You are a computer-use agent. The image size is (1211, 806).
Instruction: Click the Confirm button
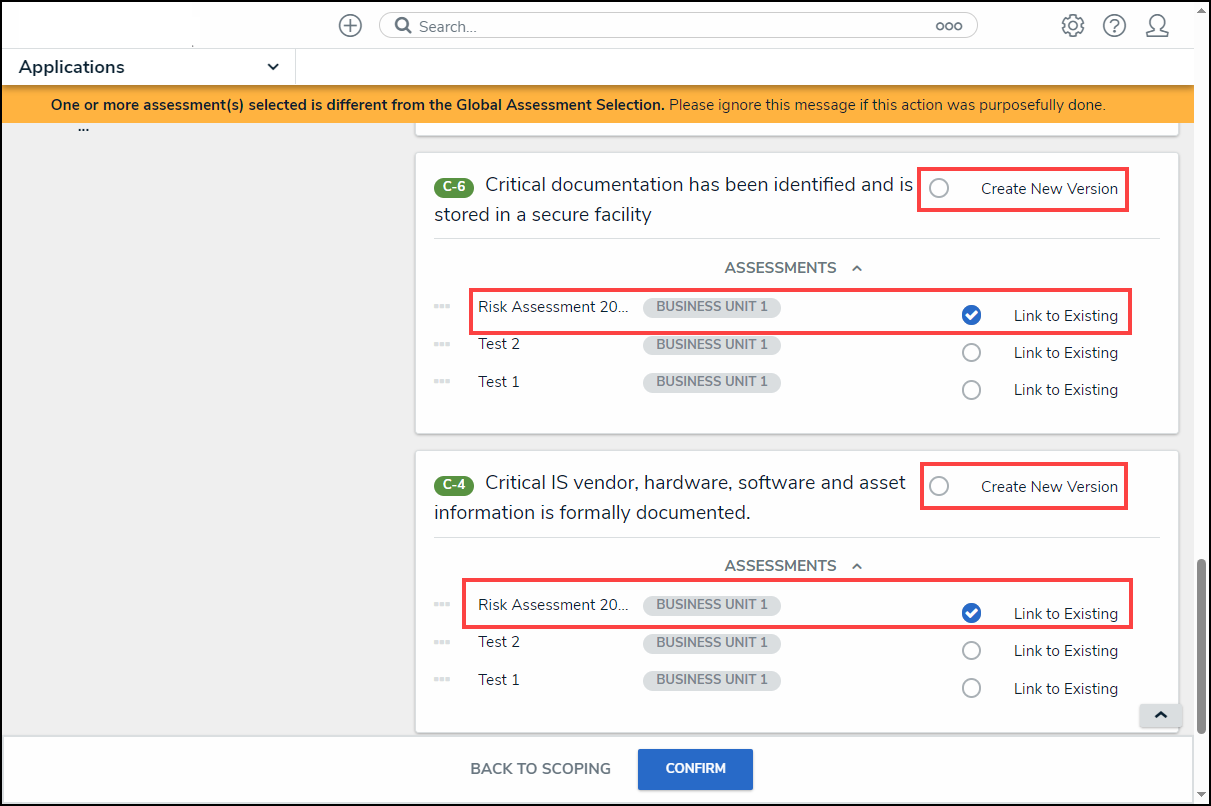point(695,769)
